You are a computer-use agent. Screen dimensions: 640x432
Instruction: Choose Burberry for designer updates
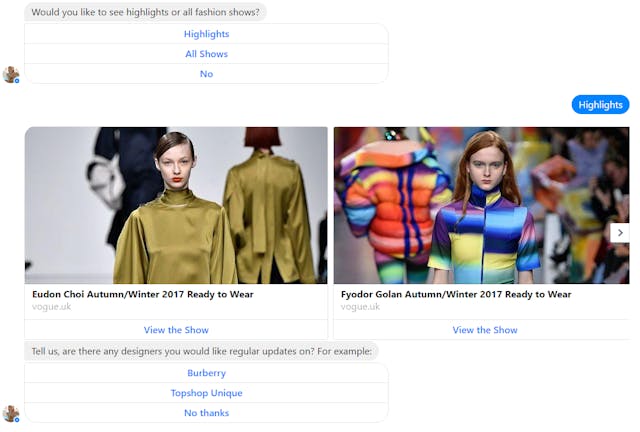coord(206,373)
